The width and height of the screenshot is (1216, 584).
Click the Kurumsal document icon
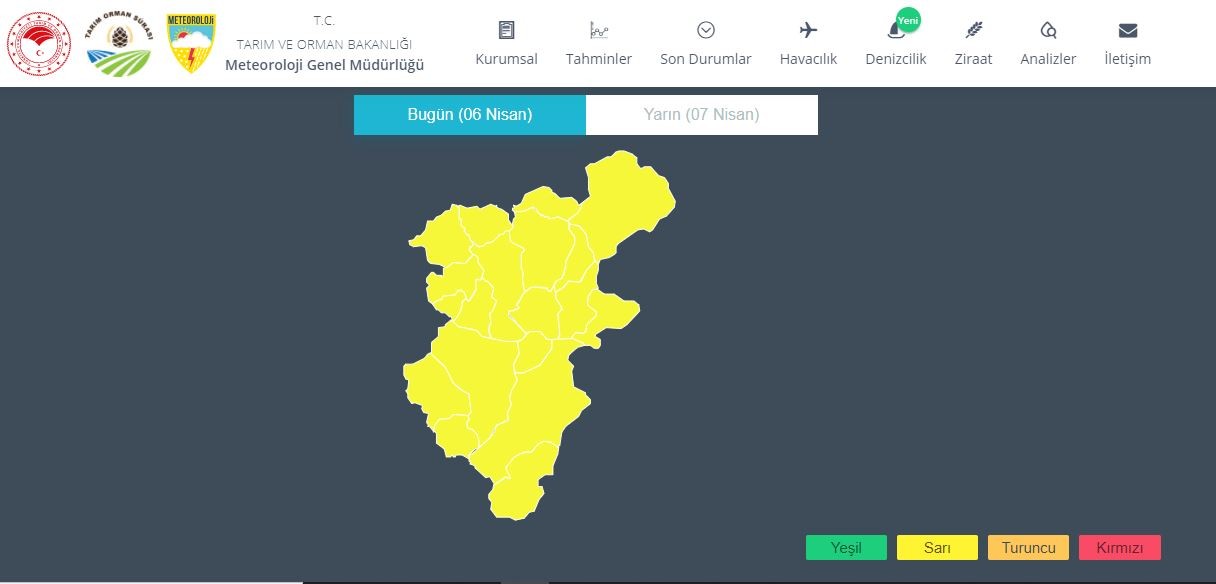tap(506, 30)
